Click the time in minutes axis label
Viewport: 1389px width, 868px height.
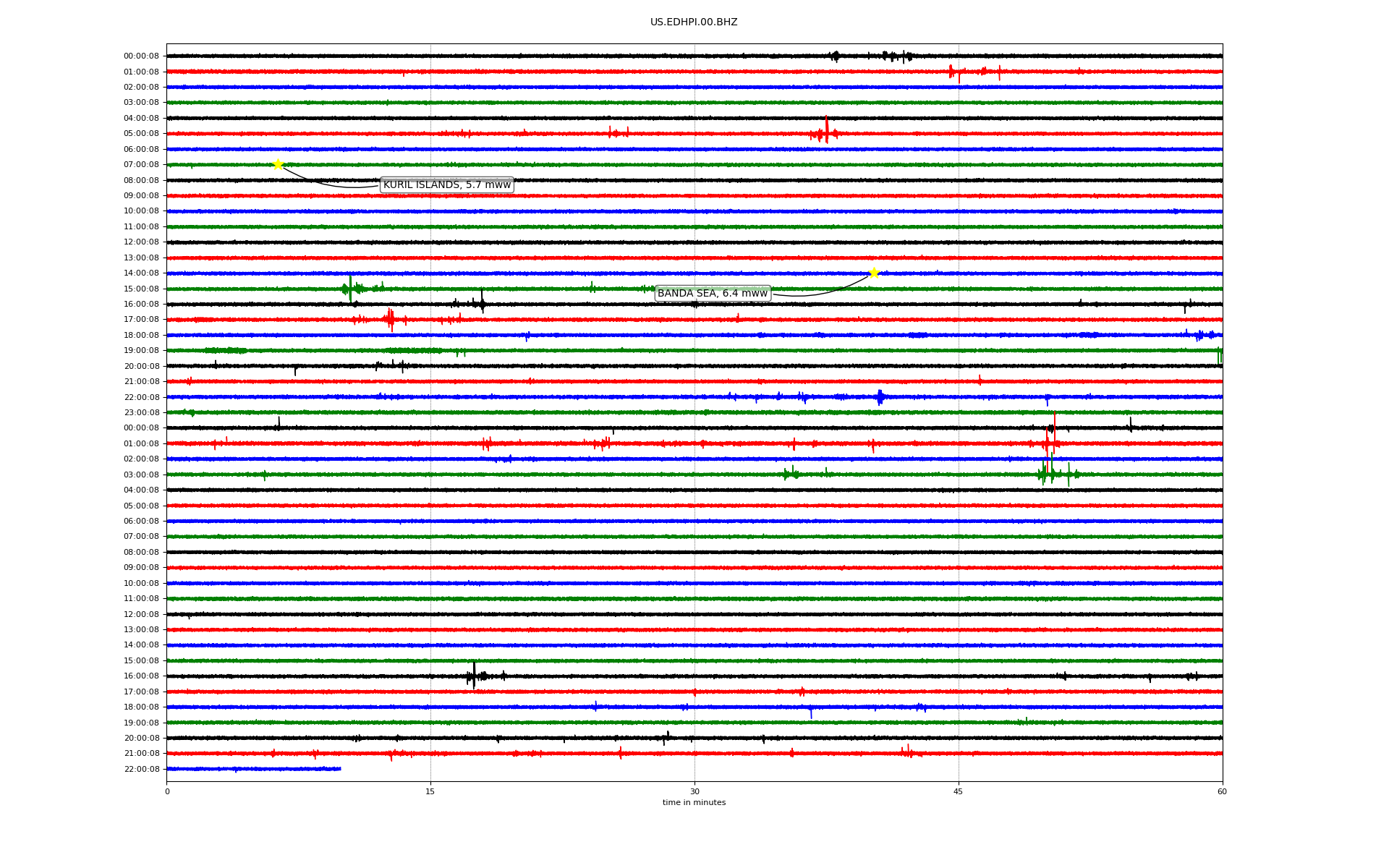693,802
